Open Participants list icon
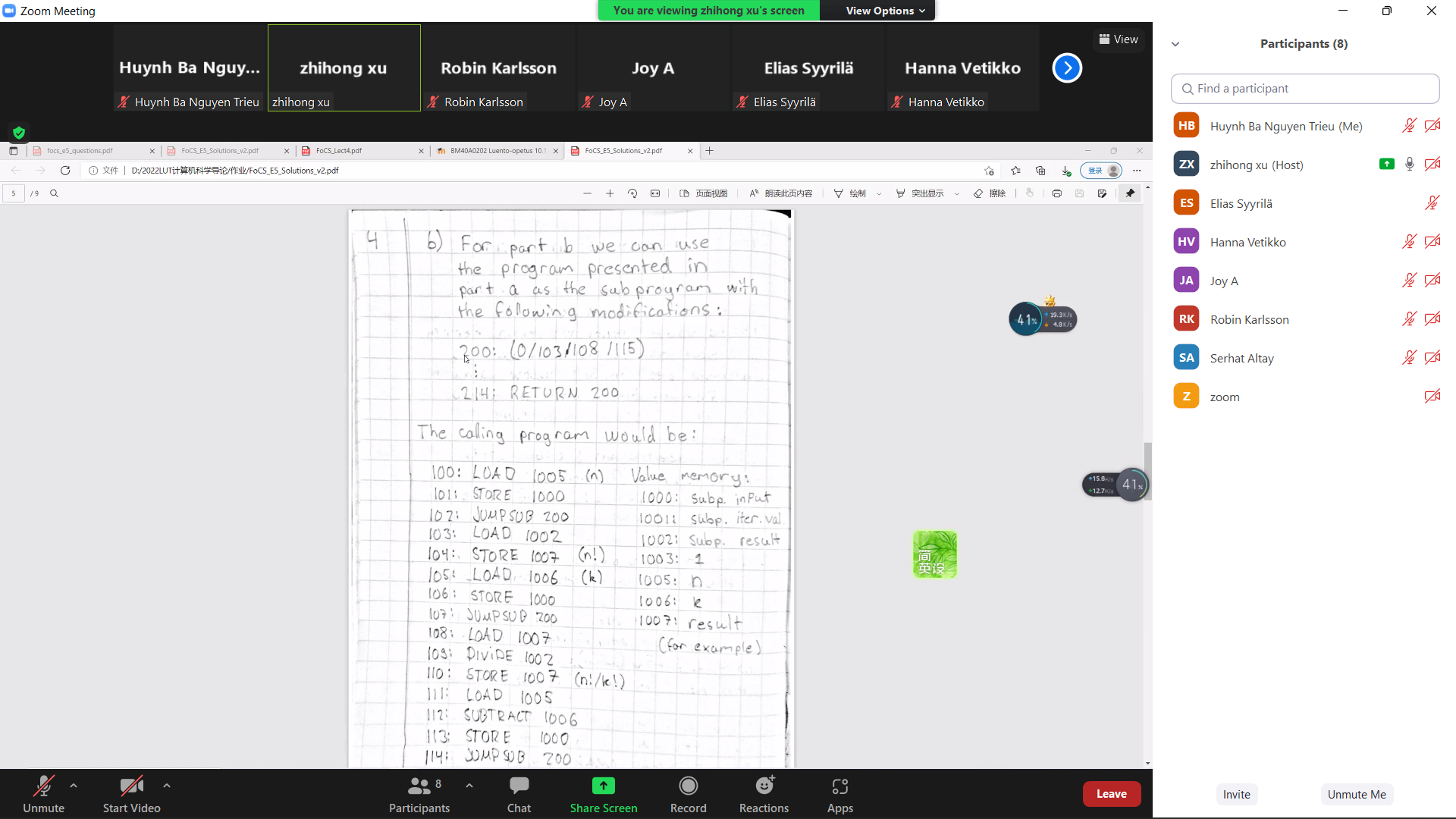The height and width of the screenshot is (819, 1456). 419,786
